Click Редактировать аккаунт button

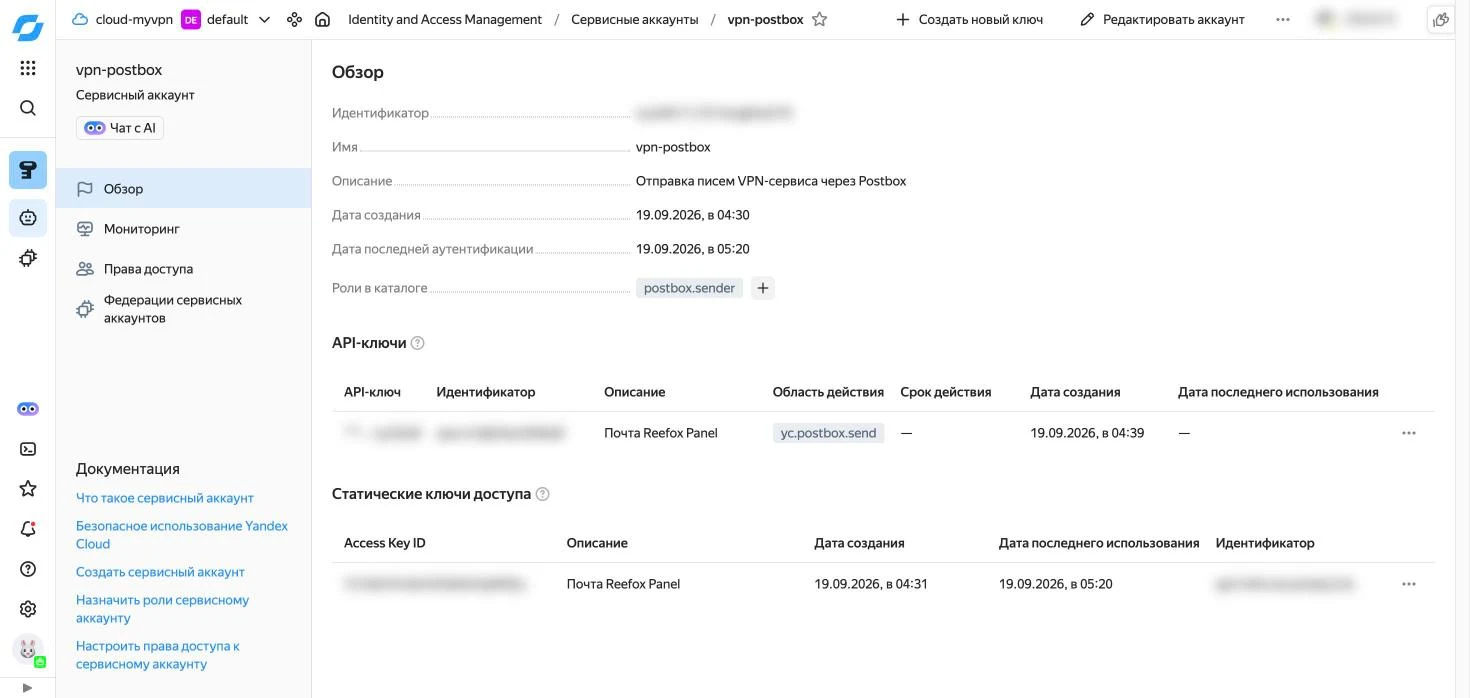tap(1163, 19)
